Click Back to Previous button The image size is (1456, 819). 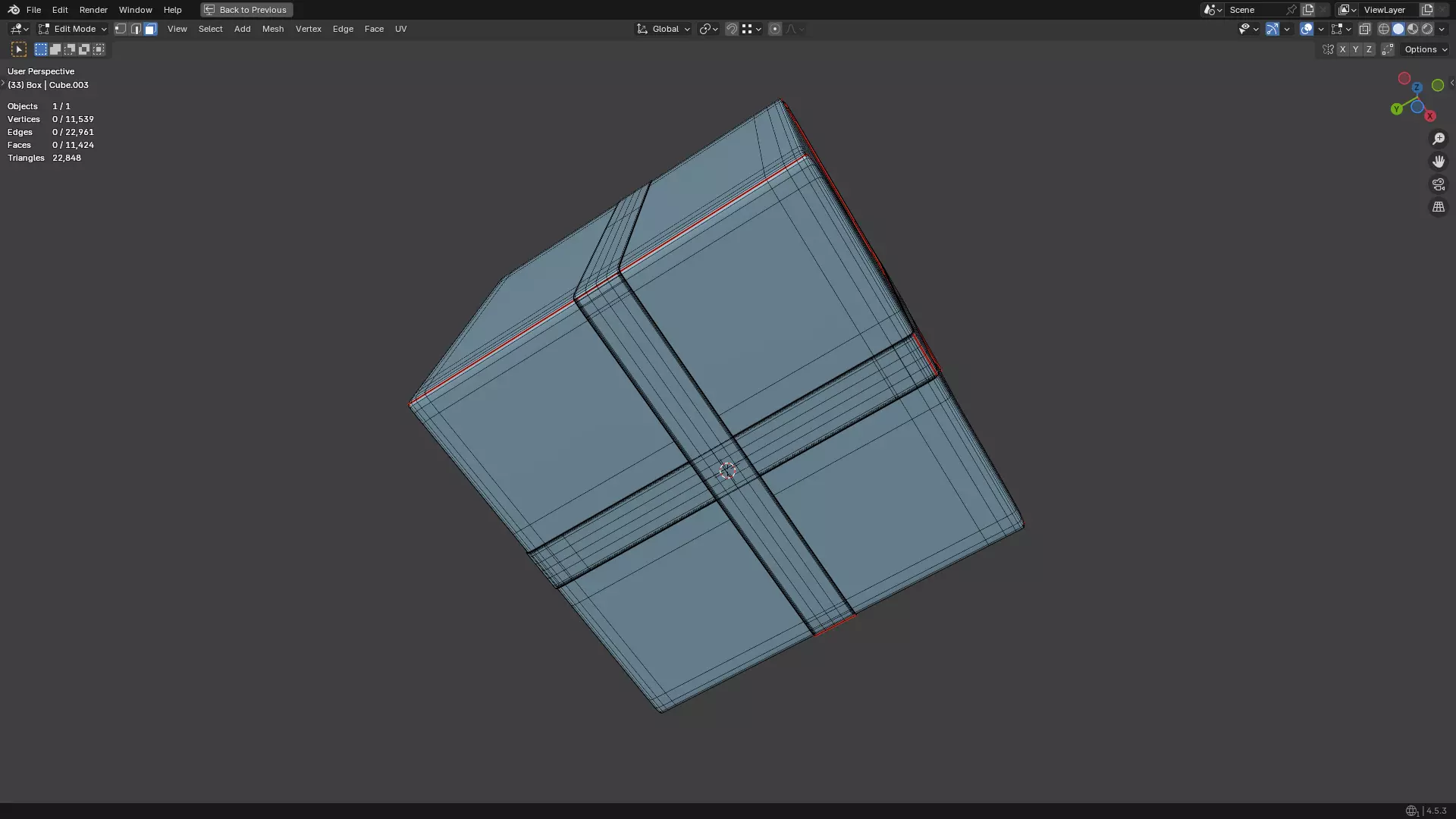(x=246, y=10)
